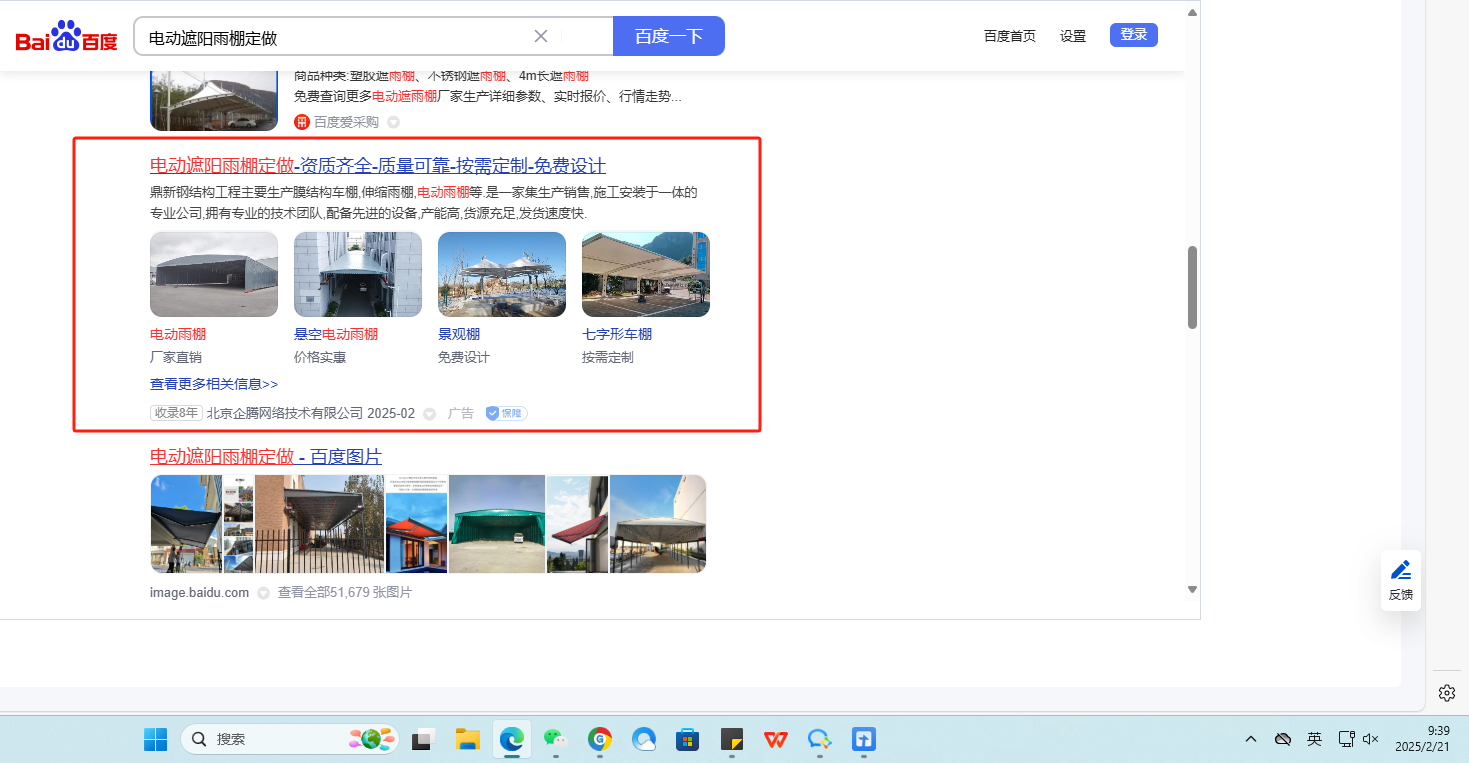This screenshot has height=763, width=1469.
Task: Click the 电动雨棚 caption link
Action: pos(178,334)
